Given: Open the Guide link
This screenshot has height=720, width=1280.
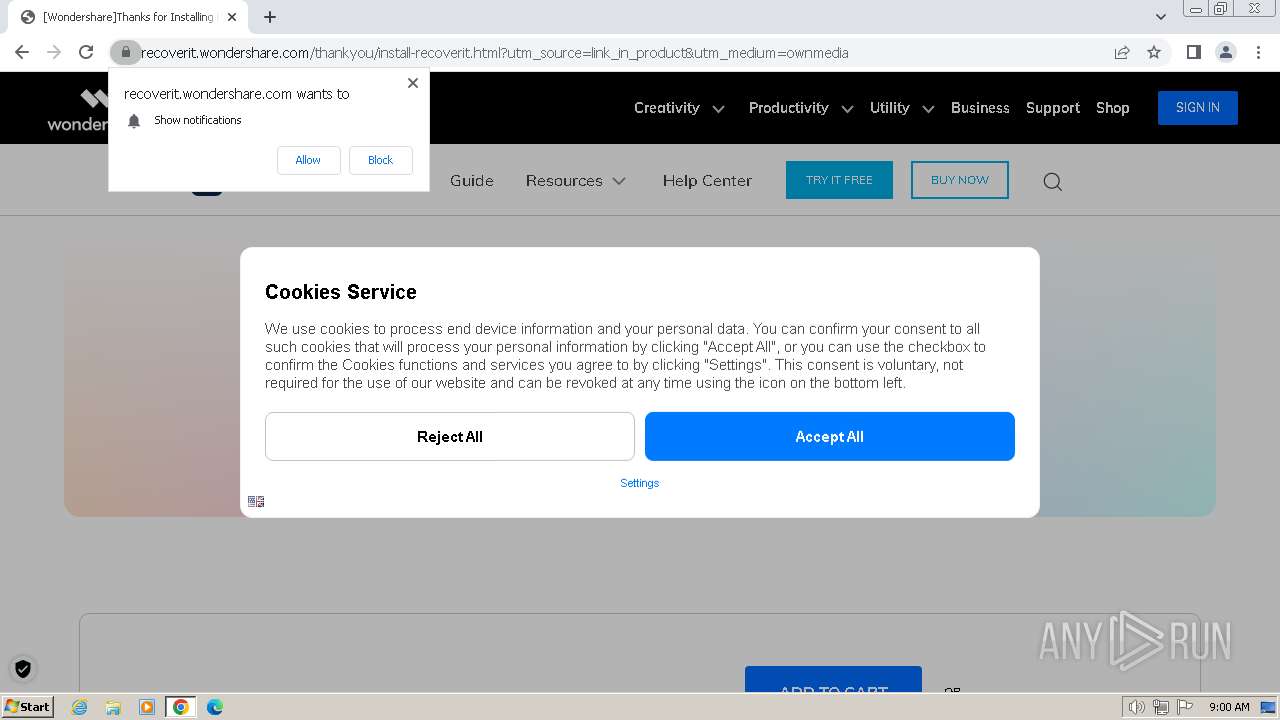Looking at the screenshot, I should coord(472,181).
